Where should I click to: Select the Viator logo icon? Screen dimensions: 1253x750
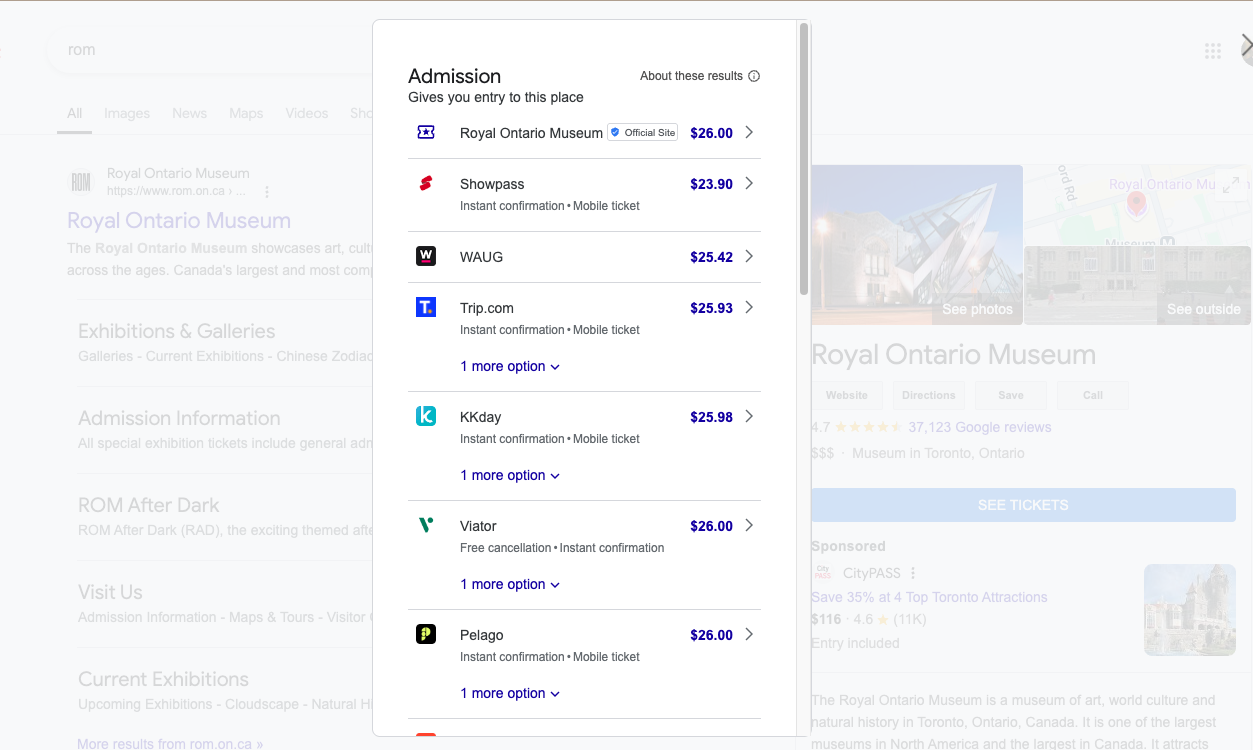426,525
